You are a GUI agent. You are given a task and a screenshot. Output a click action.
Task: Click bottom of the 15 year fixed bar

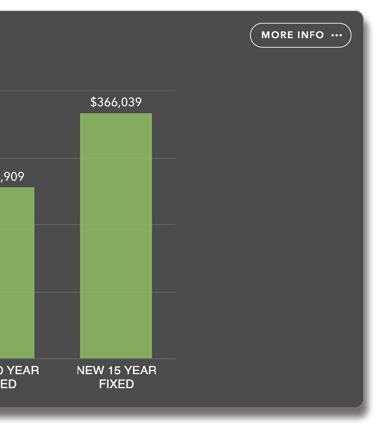[x=116, y=356]
